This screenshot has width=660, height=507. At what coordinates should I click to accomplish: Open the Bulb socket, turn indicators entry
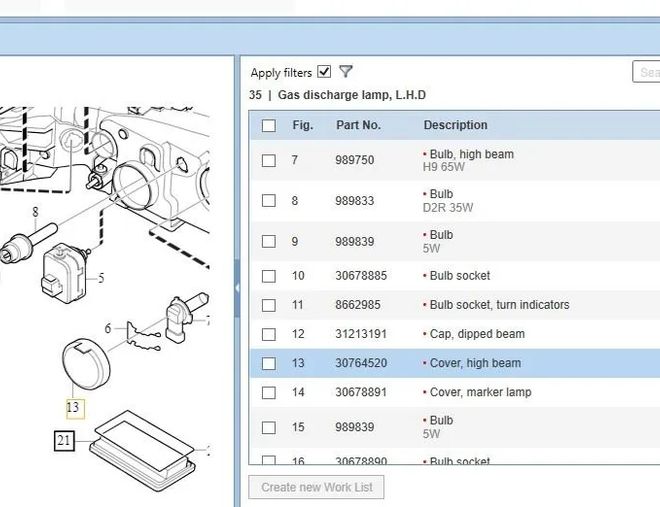point(499,305)
